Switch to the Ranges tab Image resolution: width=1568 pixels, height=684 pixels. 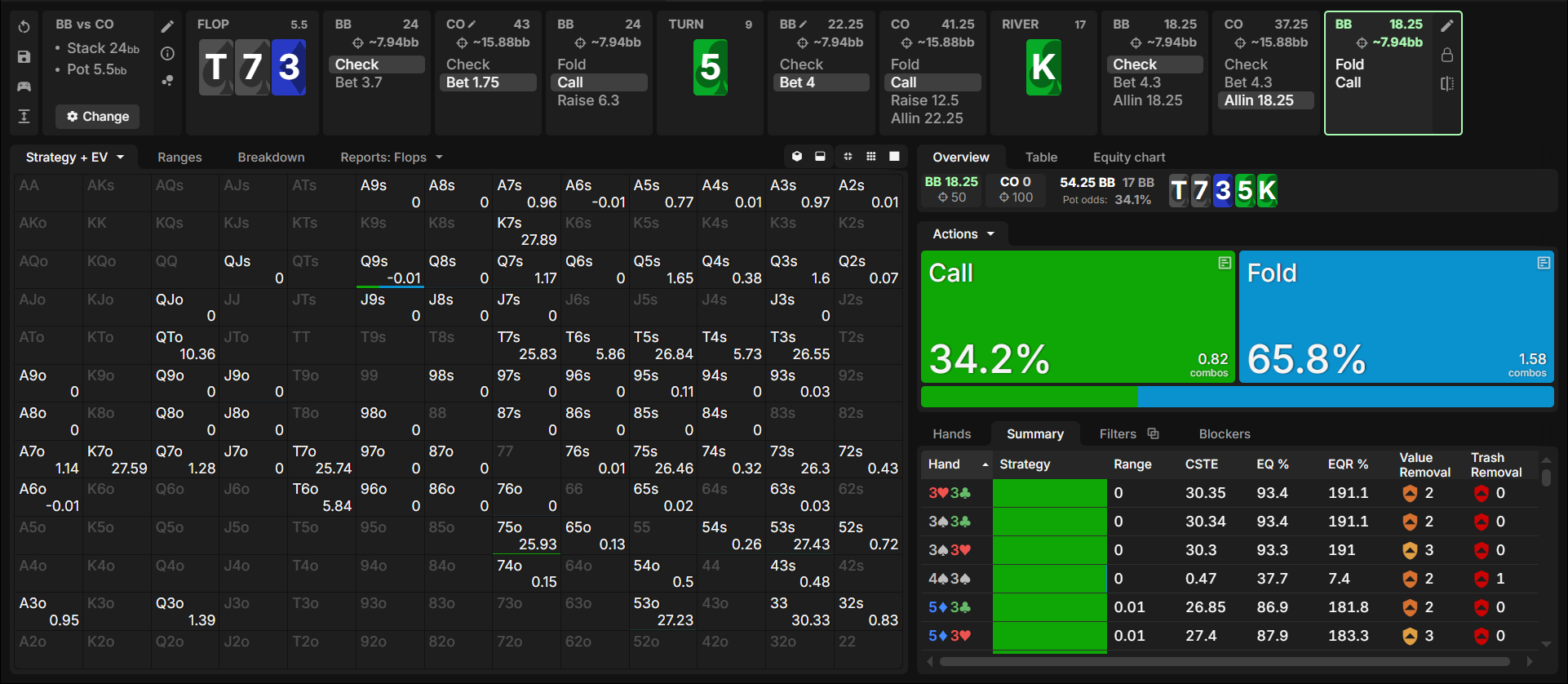[x=179, y=158]
